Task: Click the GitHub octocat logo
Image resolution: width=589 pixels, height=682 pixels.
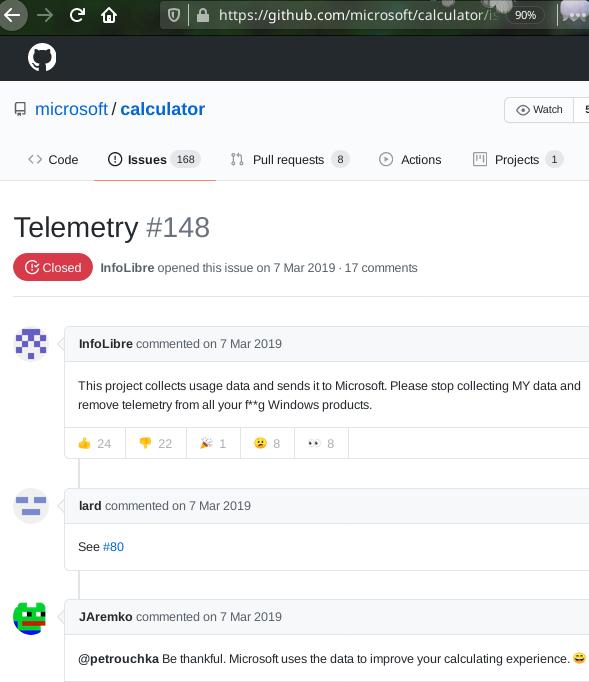Action: tap(42, 57)
